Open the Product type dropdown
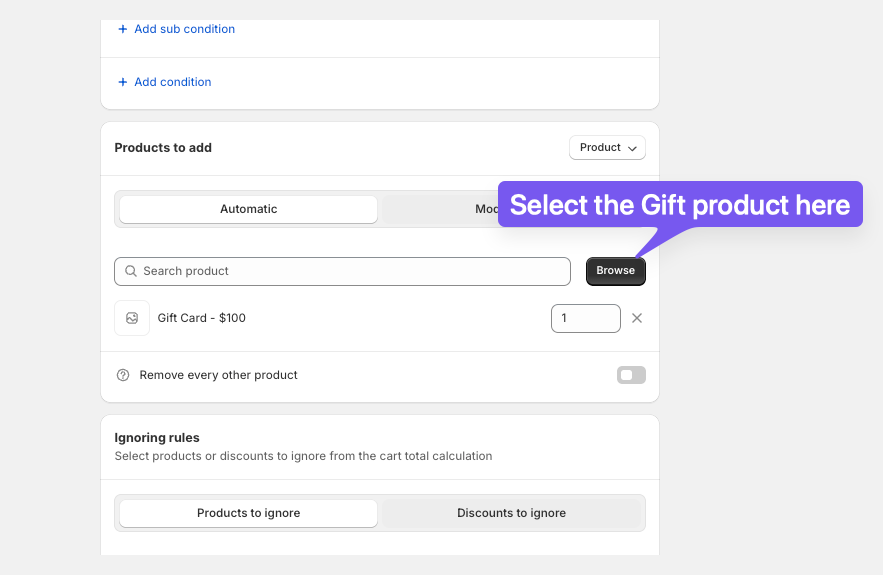This screenshot has width=883, height=575. tap(607, 148)
